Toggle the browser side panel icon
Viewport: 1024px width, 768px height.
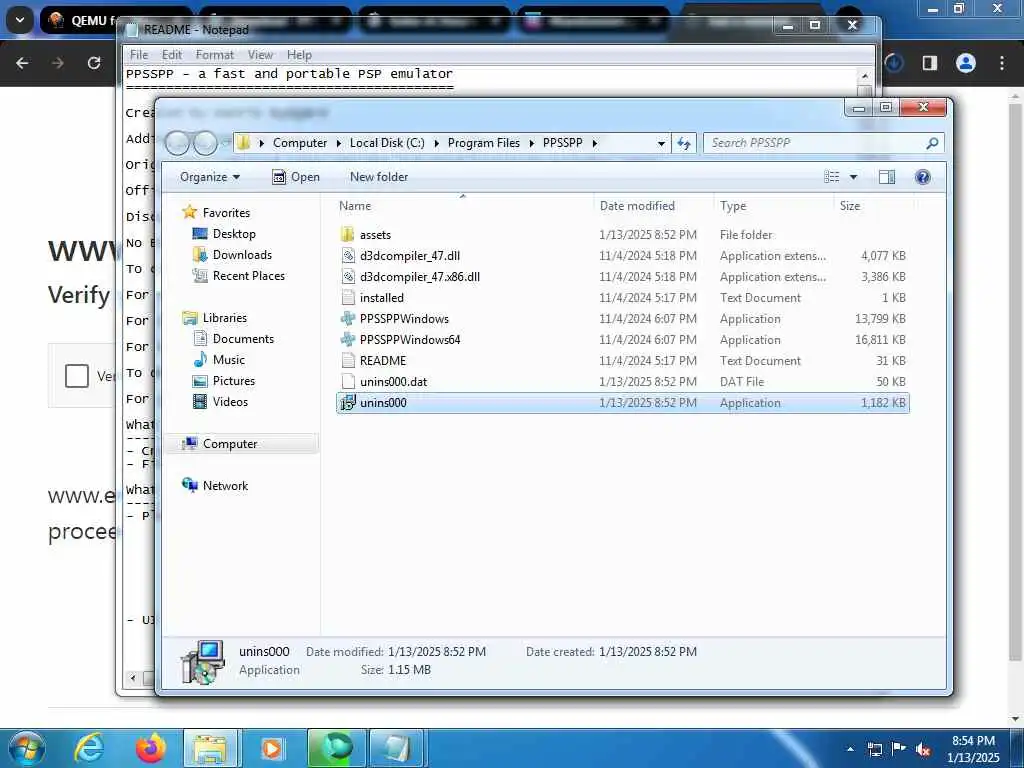[930, 63]
